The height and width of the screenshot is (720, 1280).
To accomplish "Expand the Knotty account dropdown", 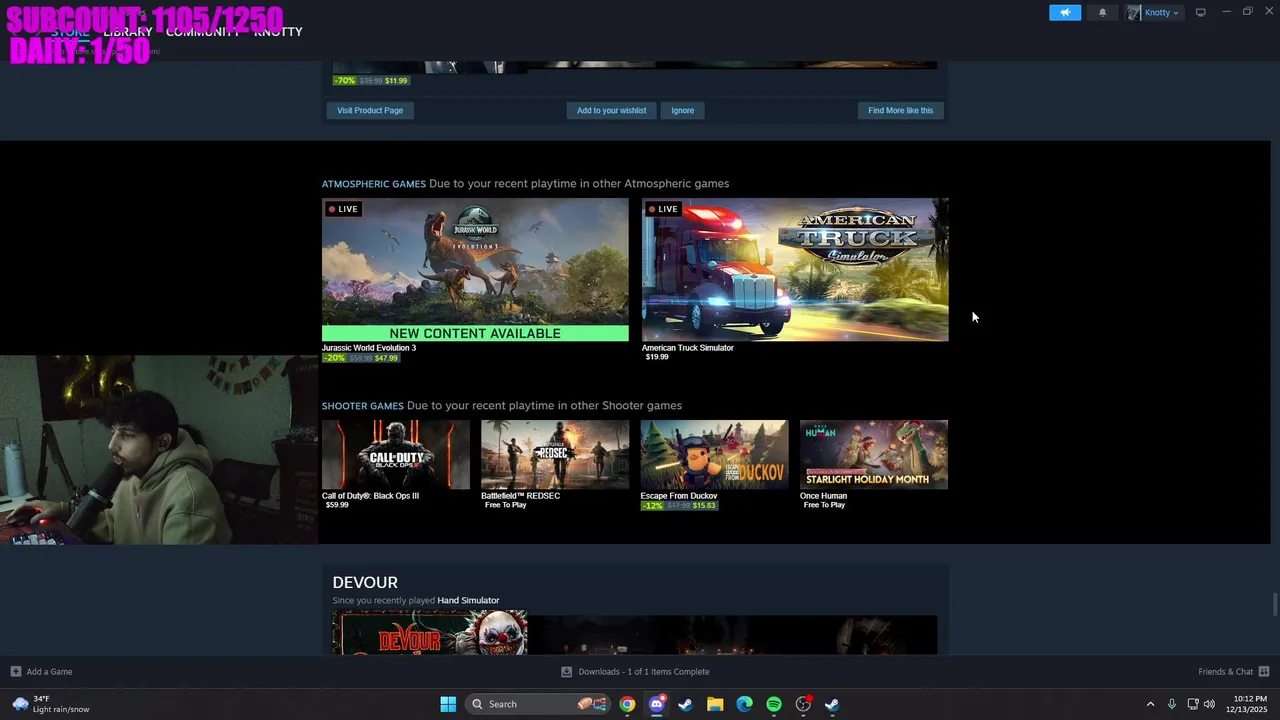I will pos(1154,12).
